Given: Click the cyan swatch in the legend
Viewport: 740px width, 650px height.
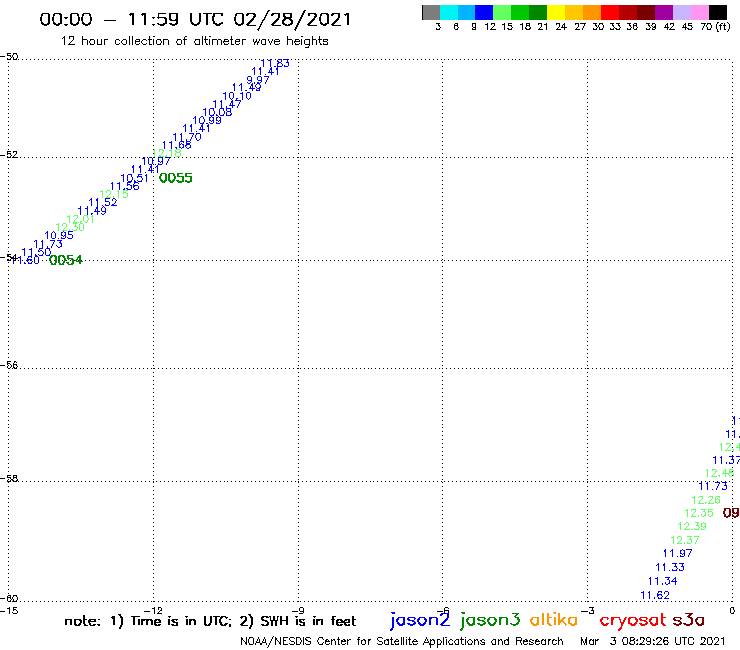Looking at the screenshot, I should (449, 12).
